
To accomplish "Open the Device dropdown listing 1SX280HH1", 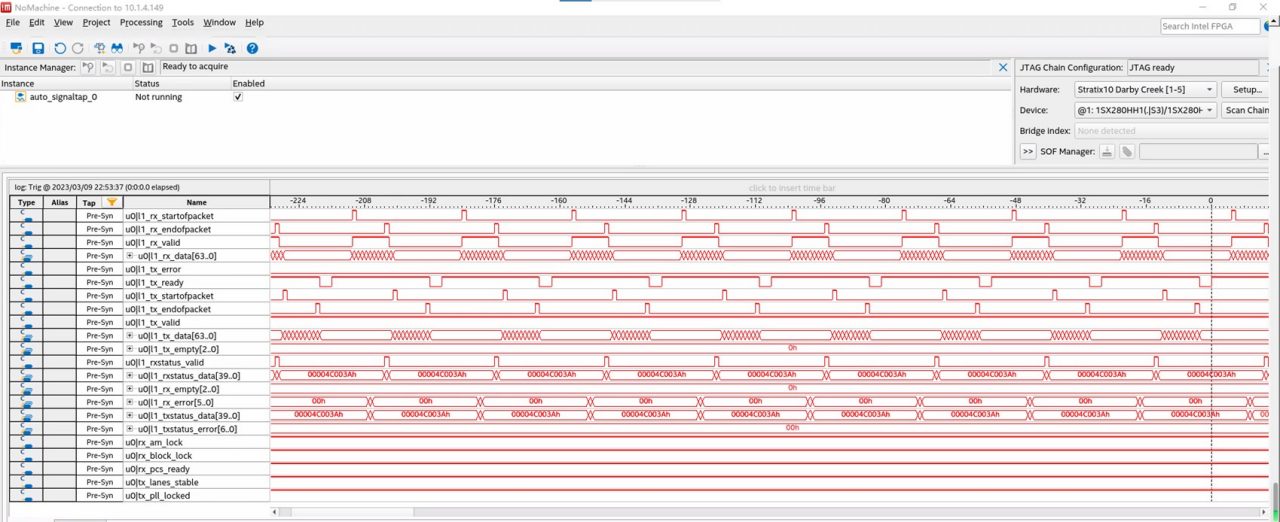I will click(x=1145, y=110).
